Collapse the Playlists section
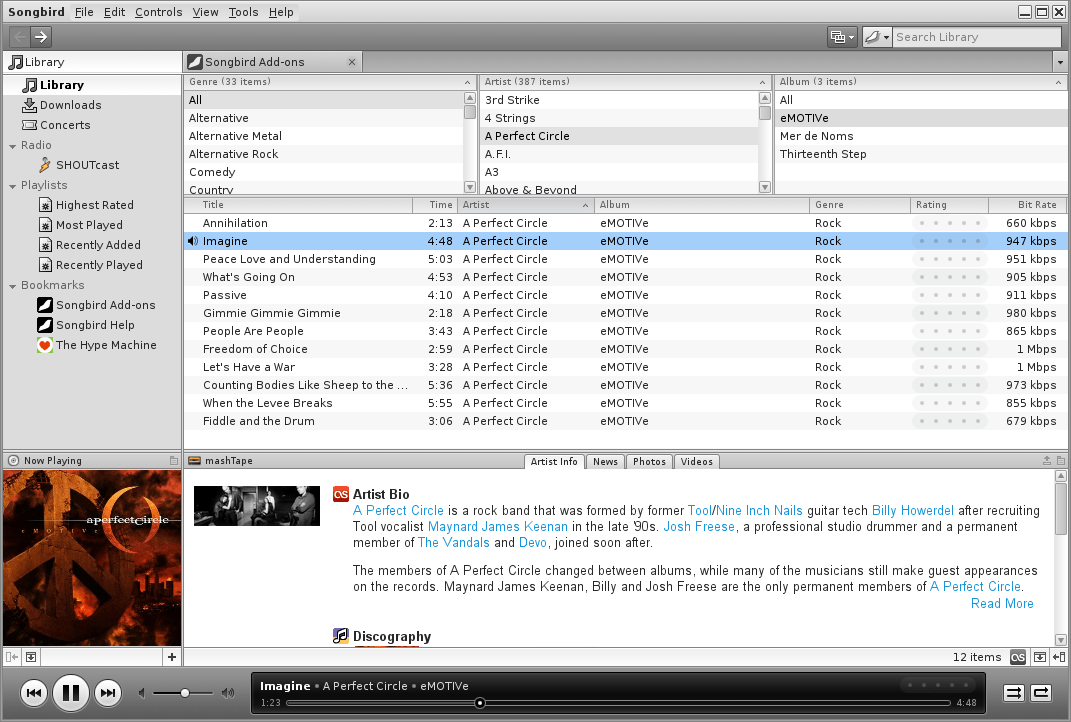The height and width of the screenshot is (722, 1071). pos(12,186)
